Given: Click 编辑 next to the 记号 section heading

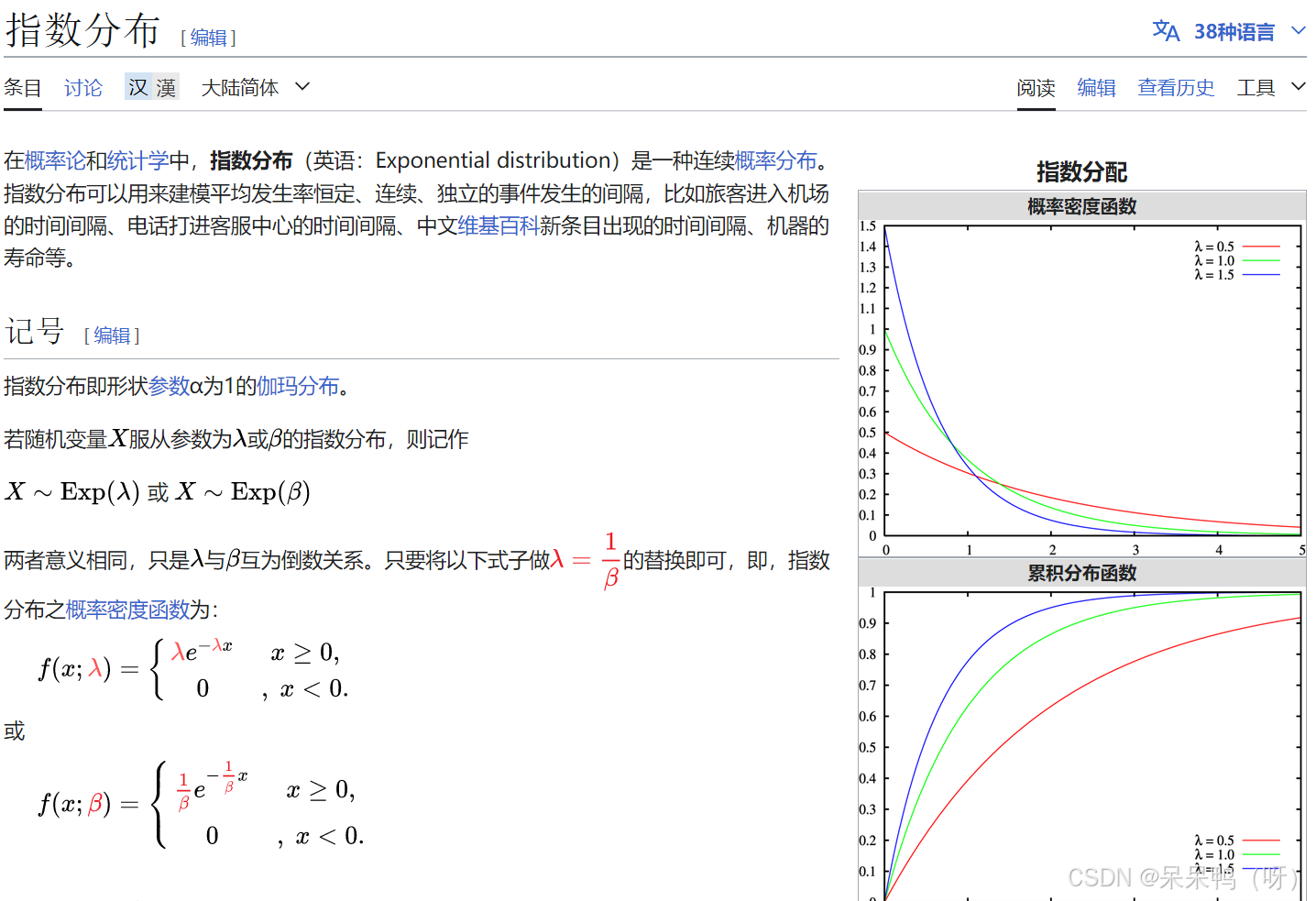Looking at the screenshot, I should [111, 335].
